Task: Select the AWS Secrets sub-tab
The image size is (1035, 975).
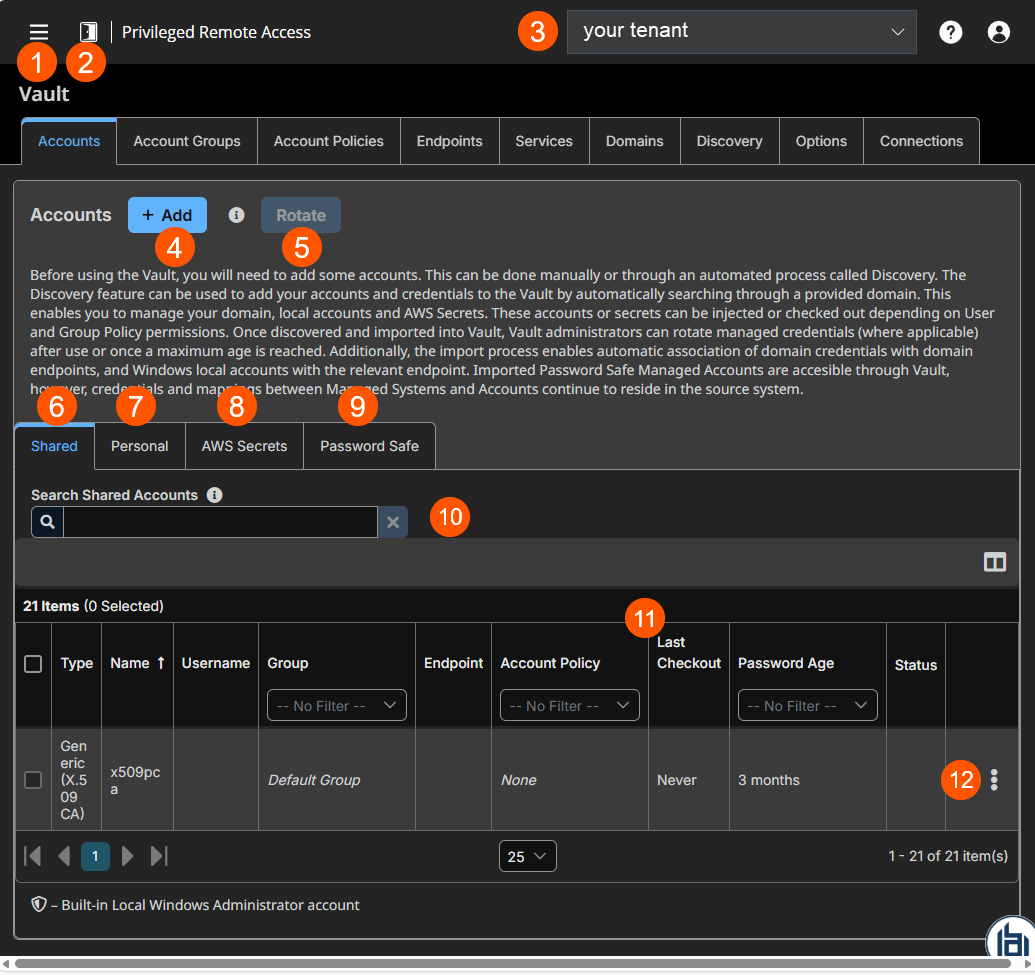Action: point(244,446)
